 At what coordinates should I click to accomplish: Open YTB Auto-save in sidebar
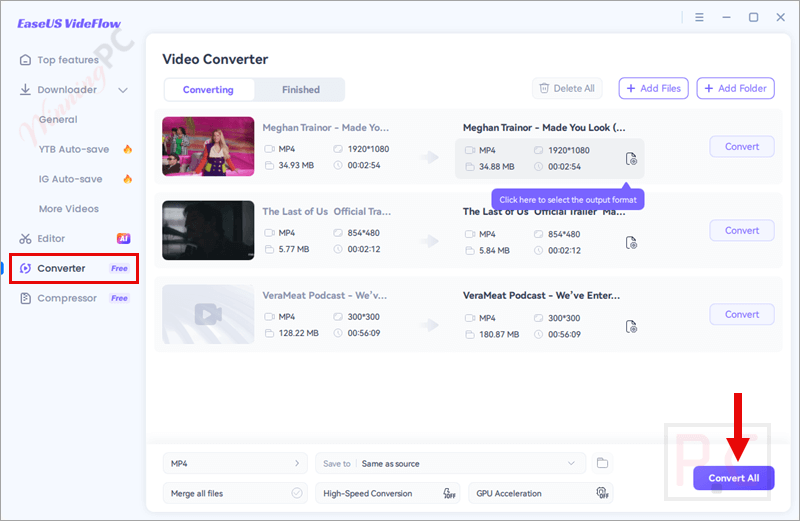(x=74, y=150)
